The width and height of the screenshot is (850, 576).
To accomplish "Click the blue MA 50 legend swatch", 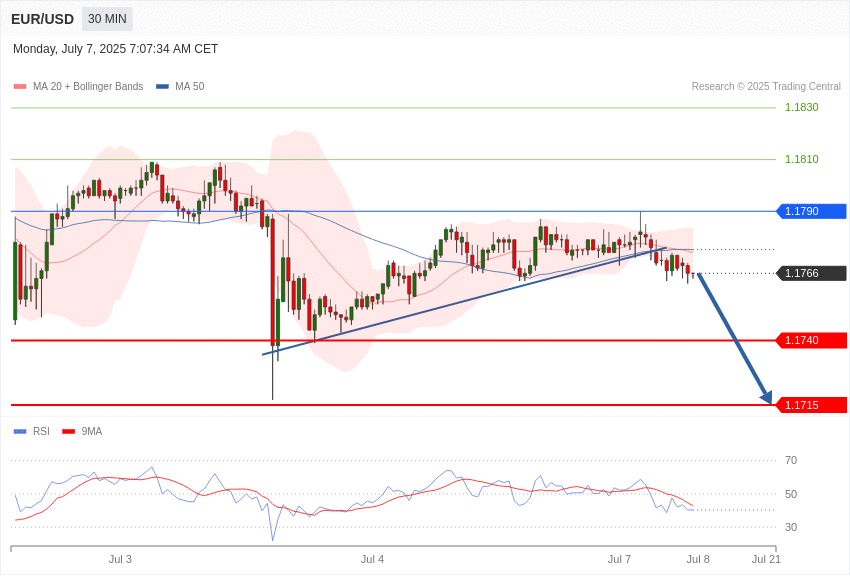I will (x=162, y=87).
